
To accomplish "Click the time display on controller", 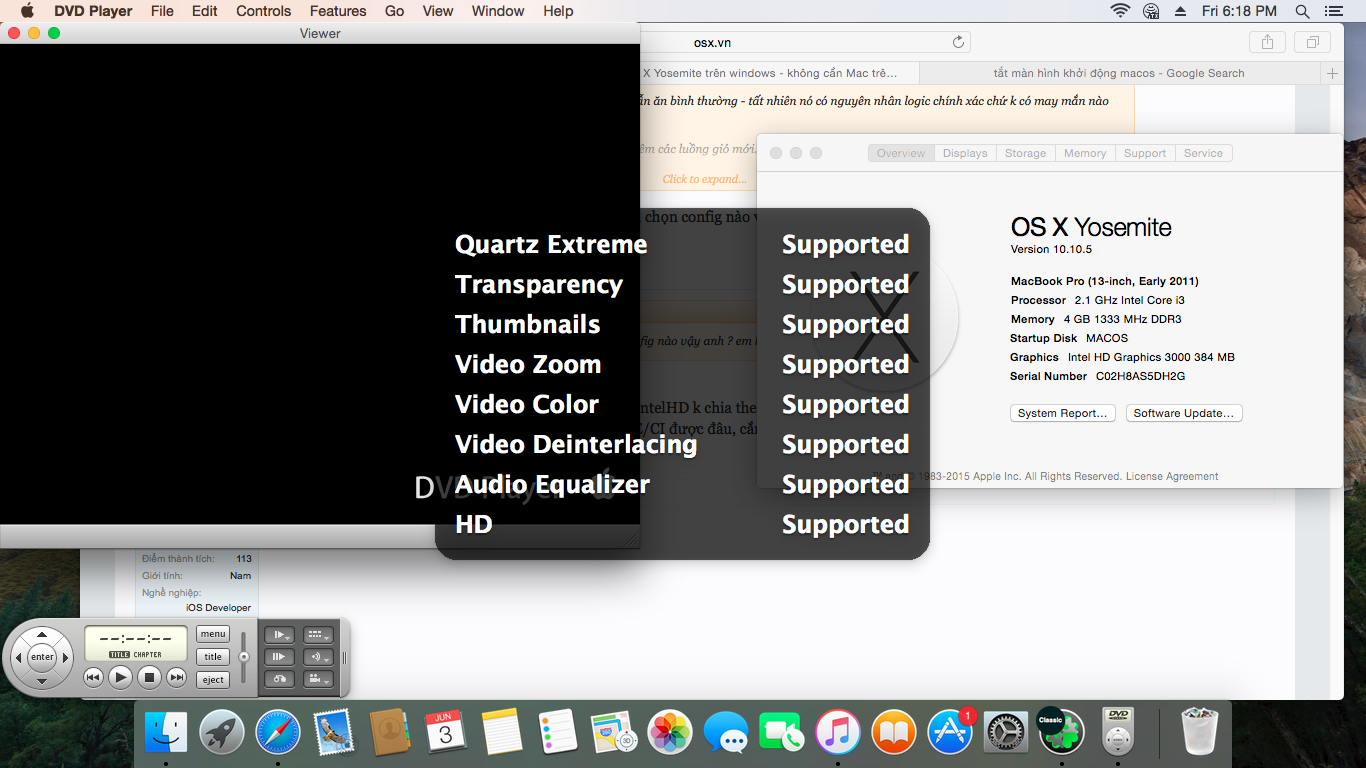I will (136, 643).
